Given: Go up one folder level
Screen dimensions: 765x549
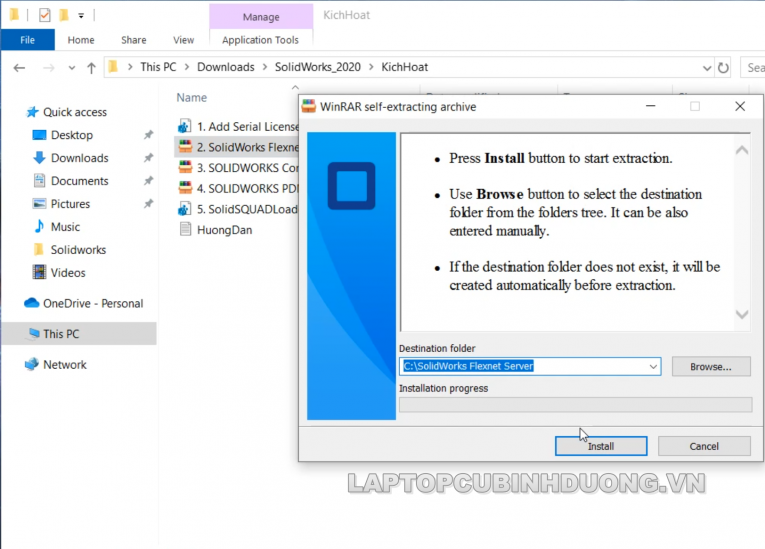Looking at the screenshot, I should (x=91, y=68).
